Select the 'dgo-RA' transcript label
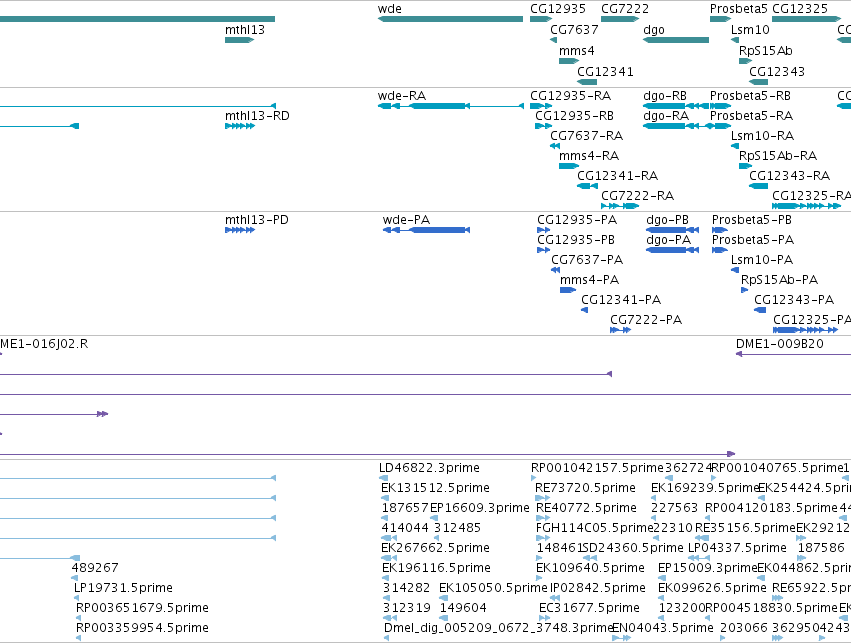The height and width of the screenshot is (643, 851). (666, 116)
